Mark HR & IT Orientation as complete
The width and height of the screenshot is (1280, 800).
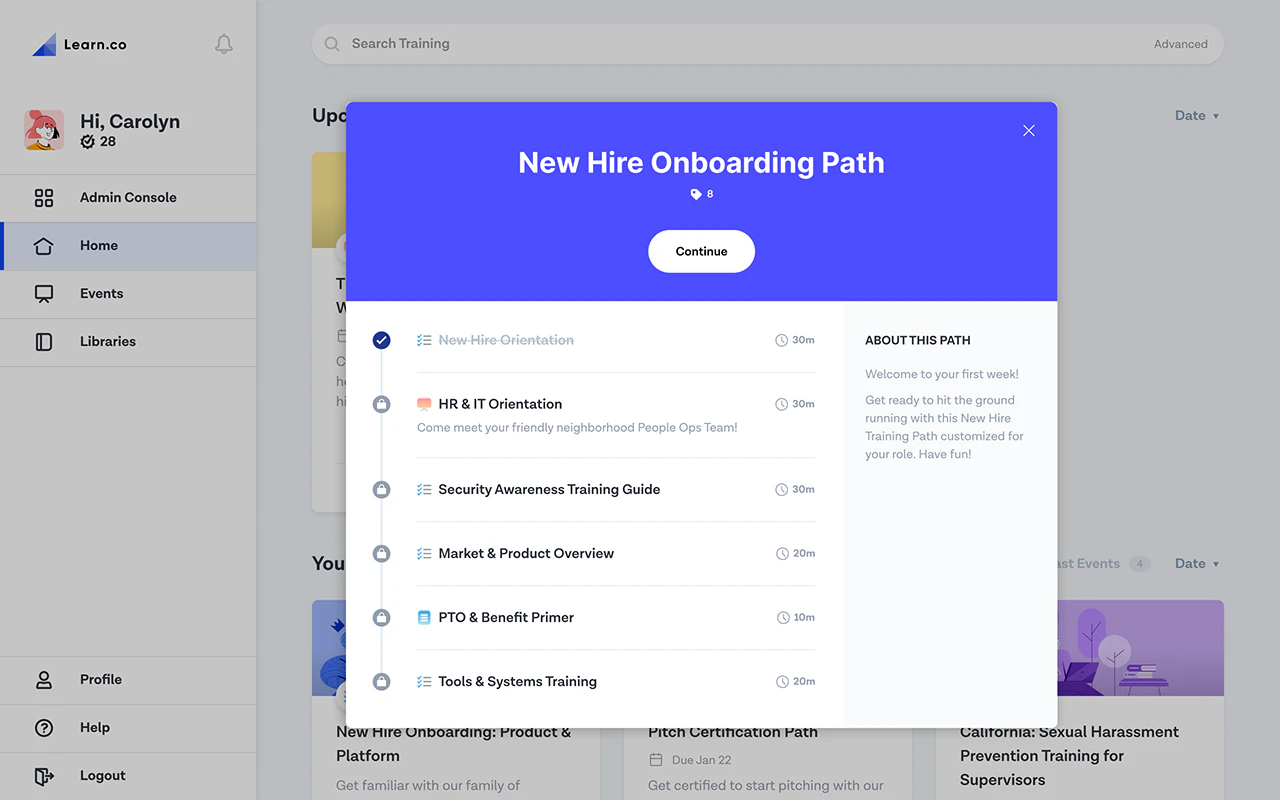tap(381, 404)
